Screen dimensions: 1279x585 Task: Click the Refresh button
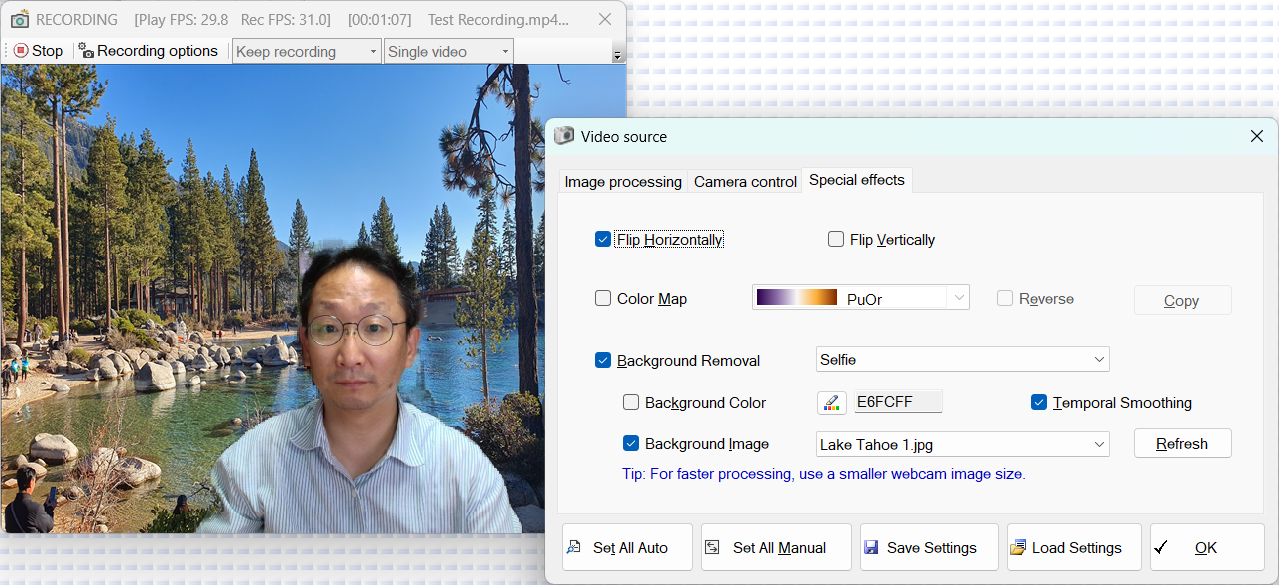tap(1182, 444)
